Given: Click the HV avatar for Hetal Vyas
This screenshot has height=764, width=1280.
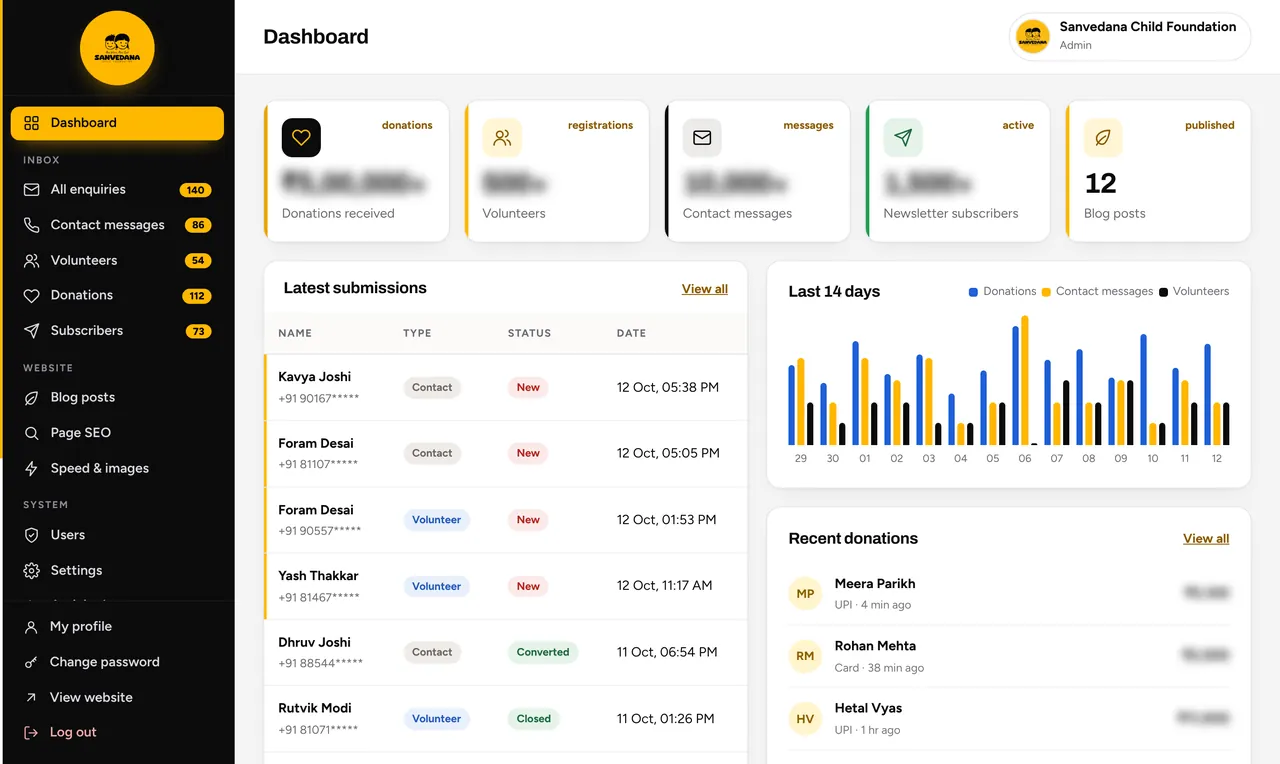Looking at the screenshot, I should coord(805,719).
